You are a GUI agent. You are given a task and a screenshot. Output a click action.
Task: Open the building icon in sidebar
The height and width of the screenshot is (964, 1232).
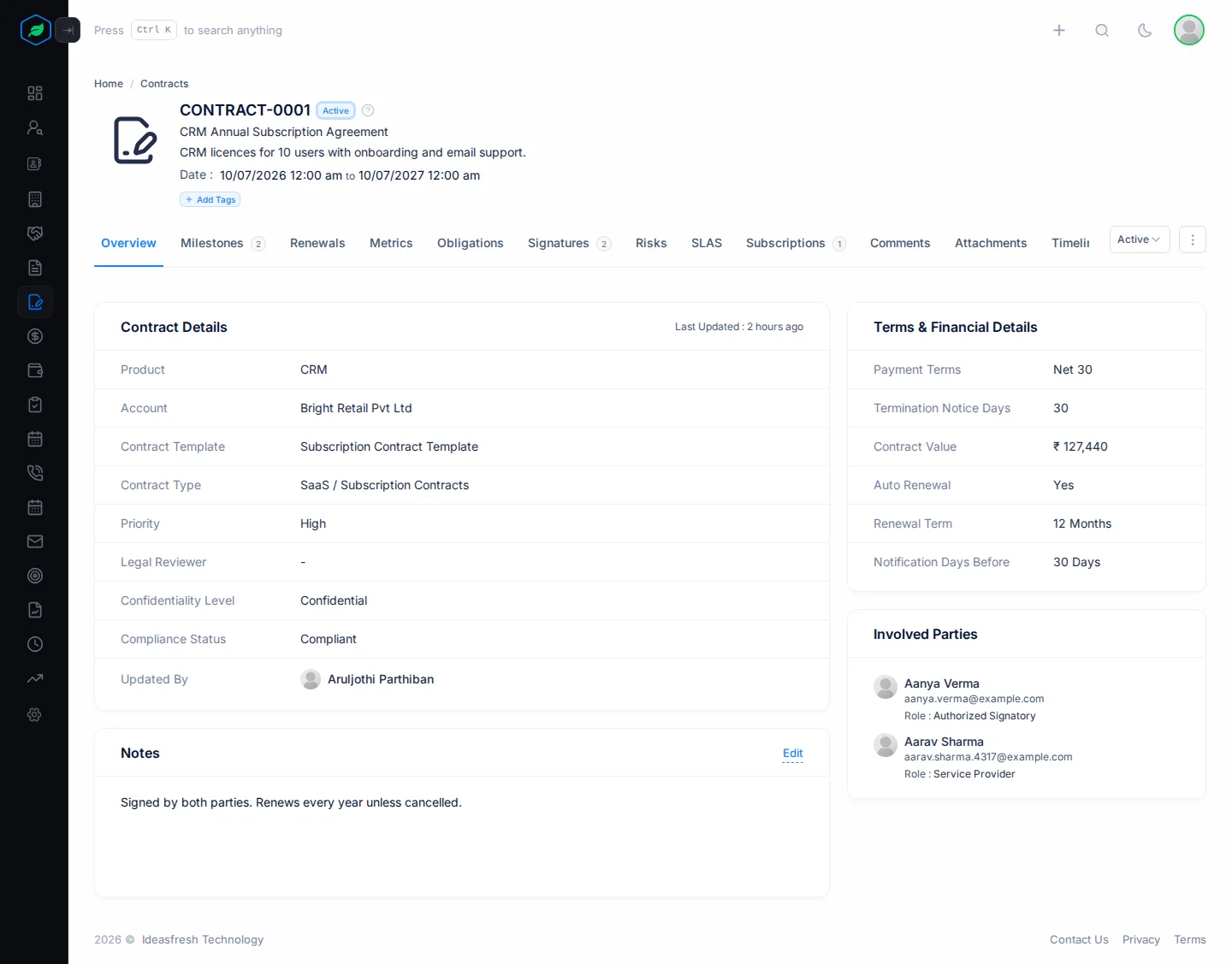pos(35,199)
